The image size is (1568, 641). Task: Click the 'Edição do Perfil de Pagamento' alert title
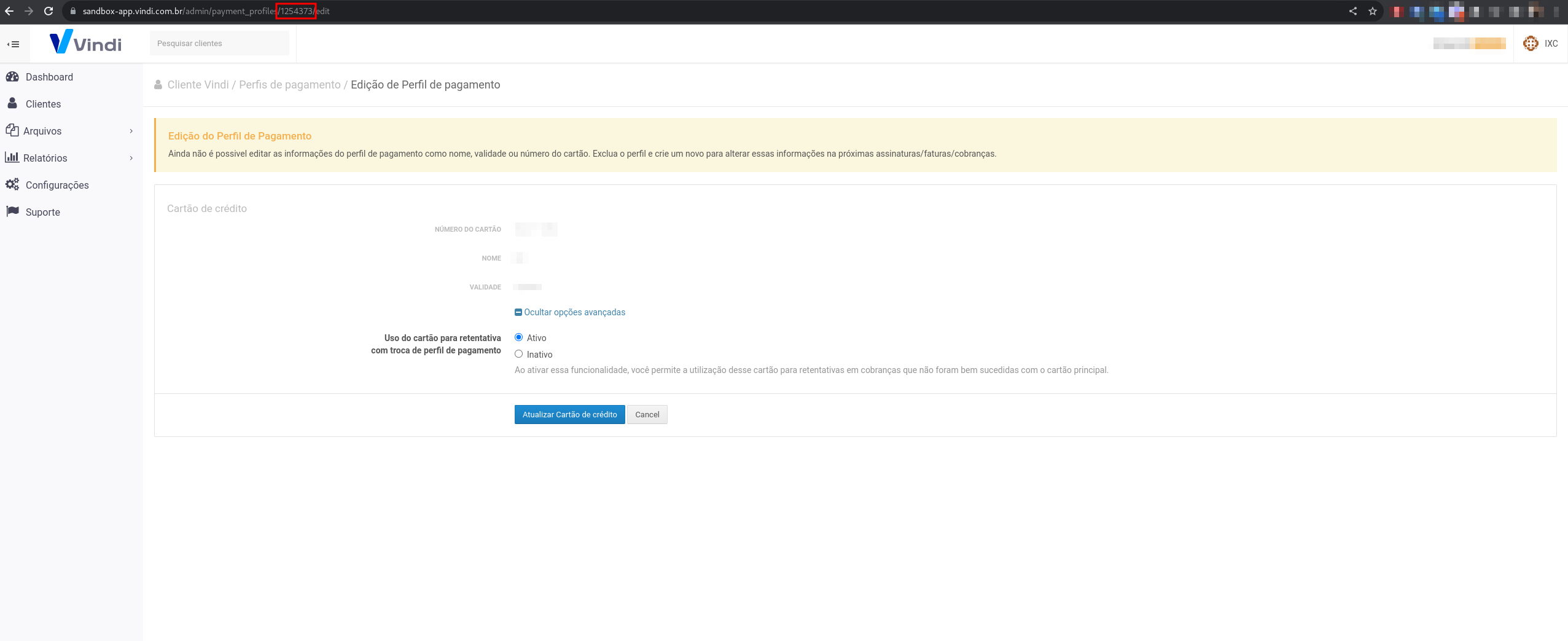click(240, 136)
